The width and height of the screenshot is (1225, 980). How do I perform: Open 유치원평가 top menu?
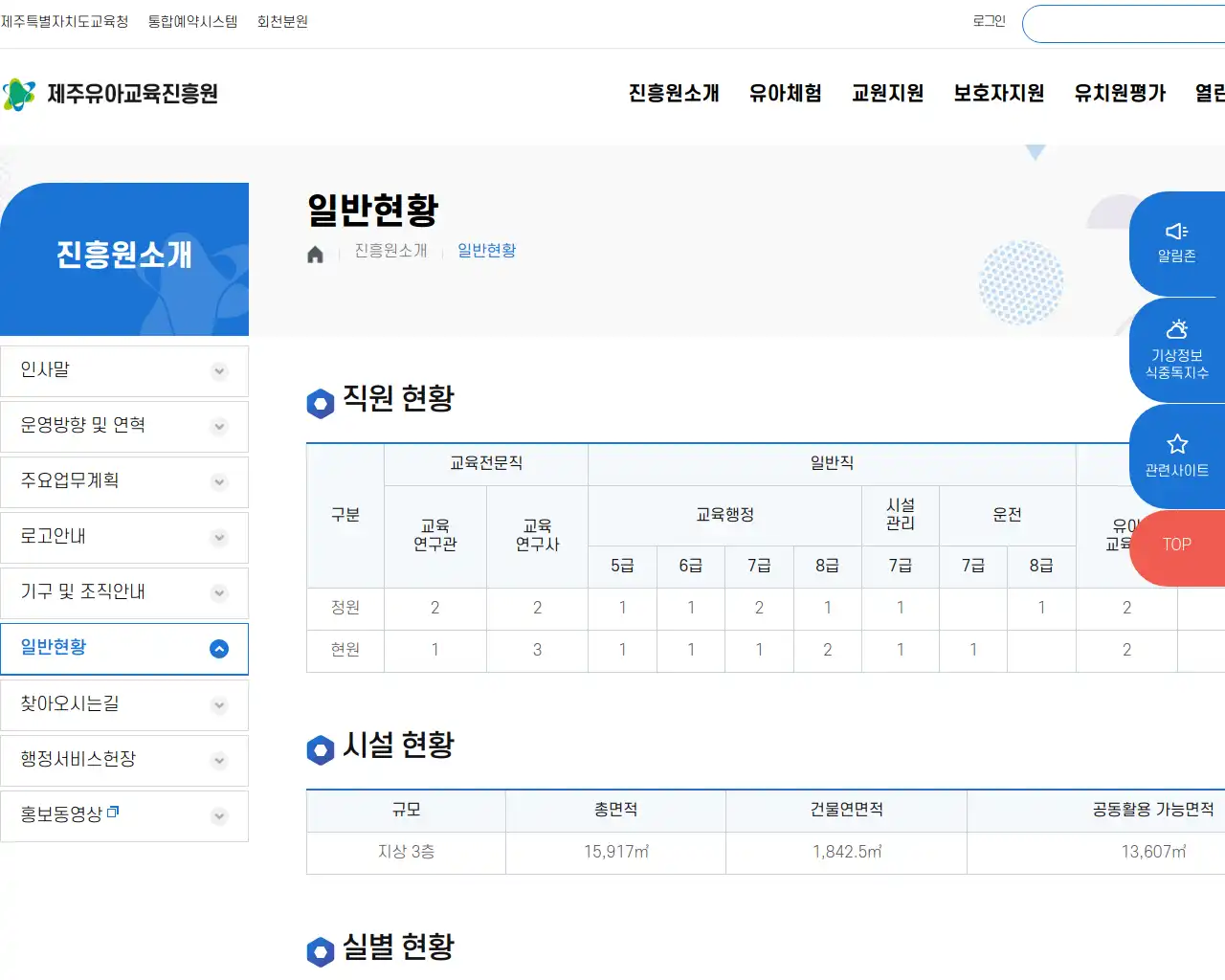click(x=1120, y=93)
